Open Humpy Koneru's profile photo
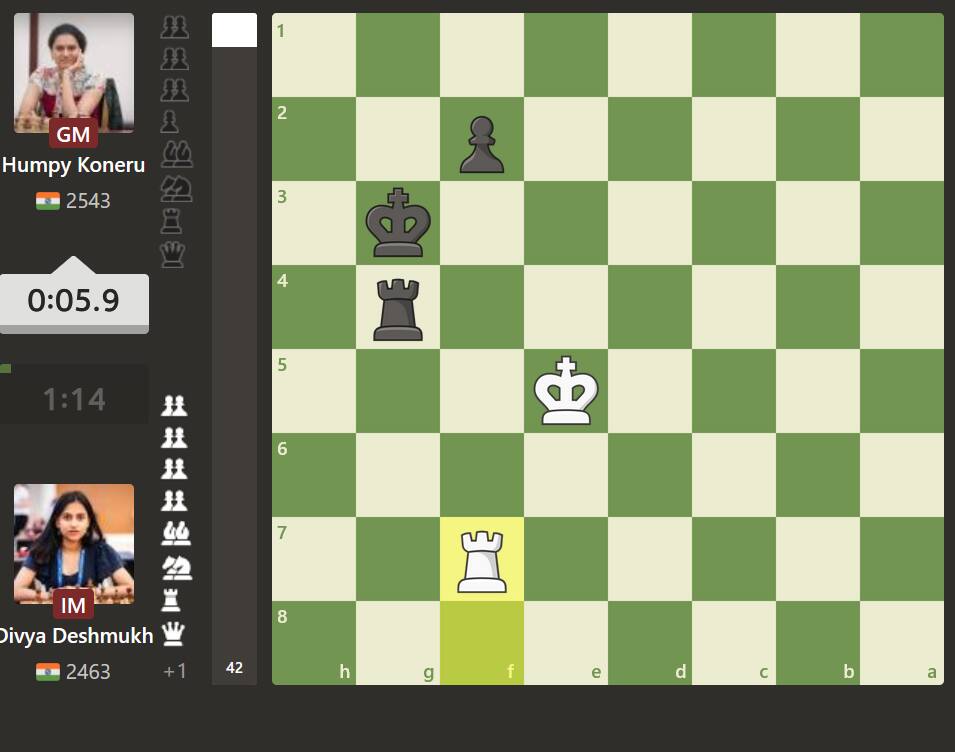 point(74,72)
